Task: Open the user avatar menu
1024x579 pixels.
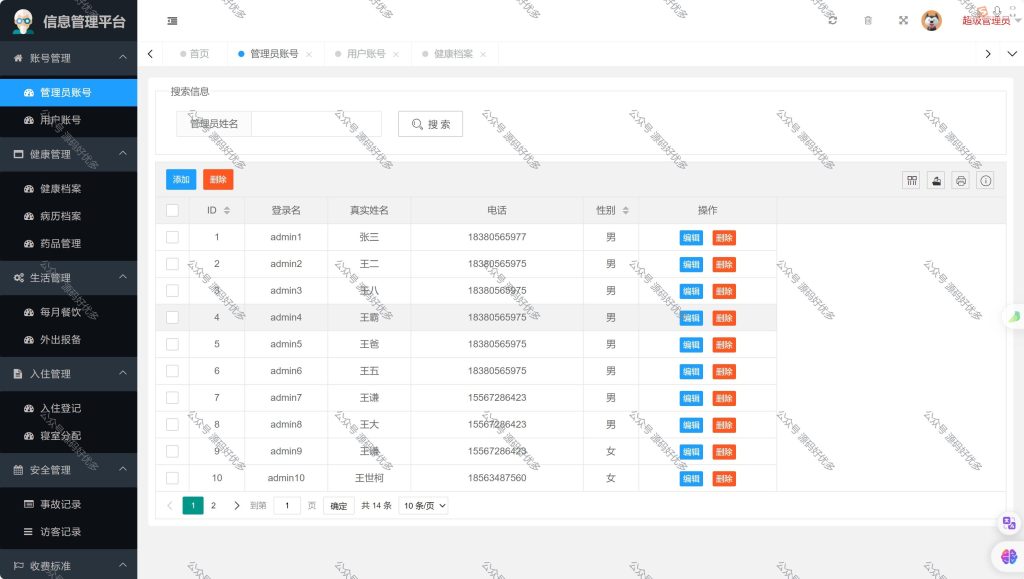Action: 931,20
